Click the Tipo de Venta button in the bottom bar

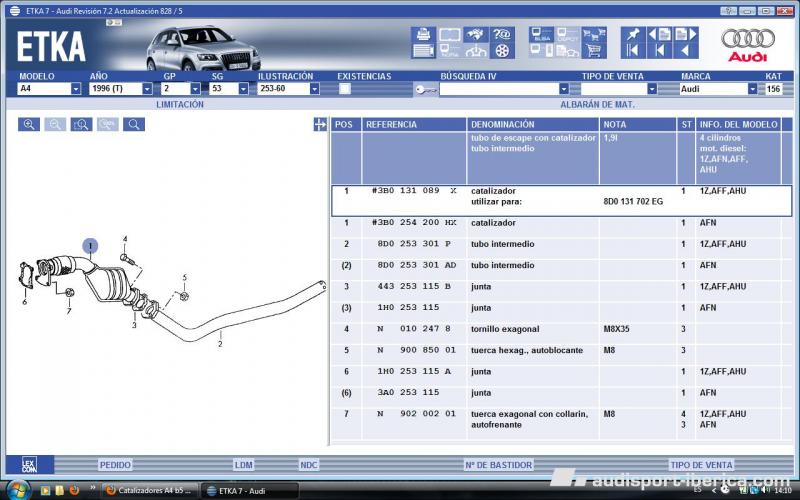pos(701,465)
